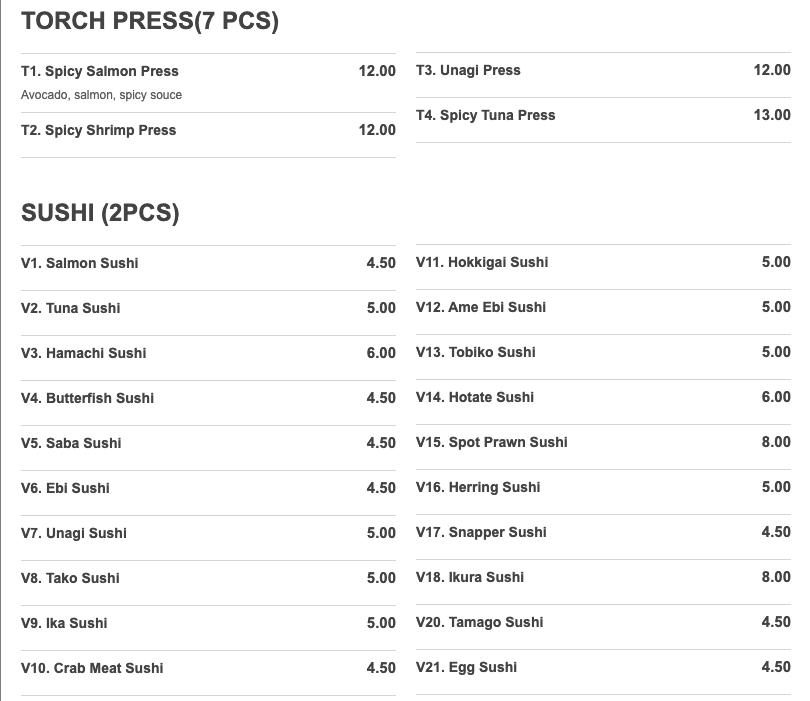The image size is (810, 701).
Task: Pick V10. Crab Meat Sushi
Action: pos(92,668)
